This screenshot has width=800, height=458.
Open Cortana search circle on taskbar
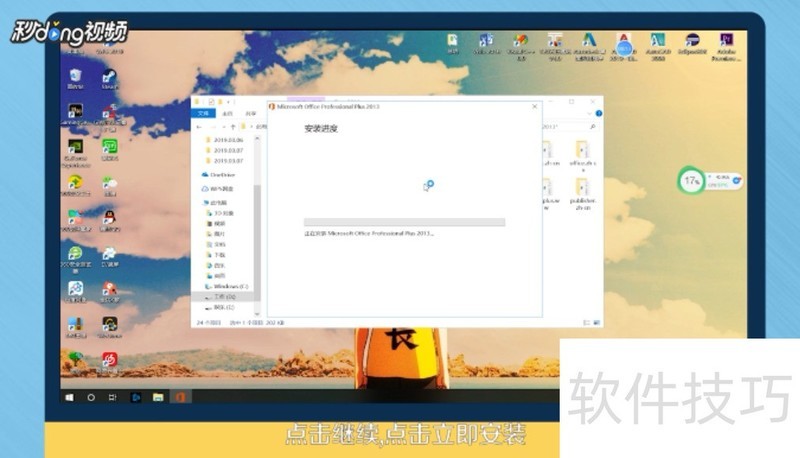click(91, 397)
